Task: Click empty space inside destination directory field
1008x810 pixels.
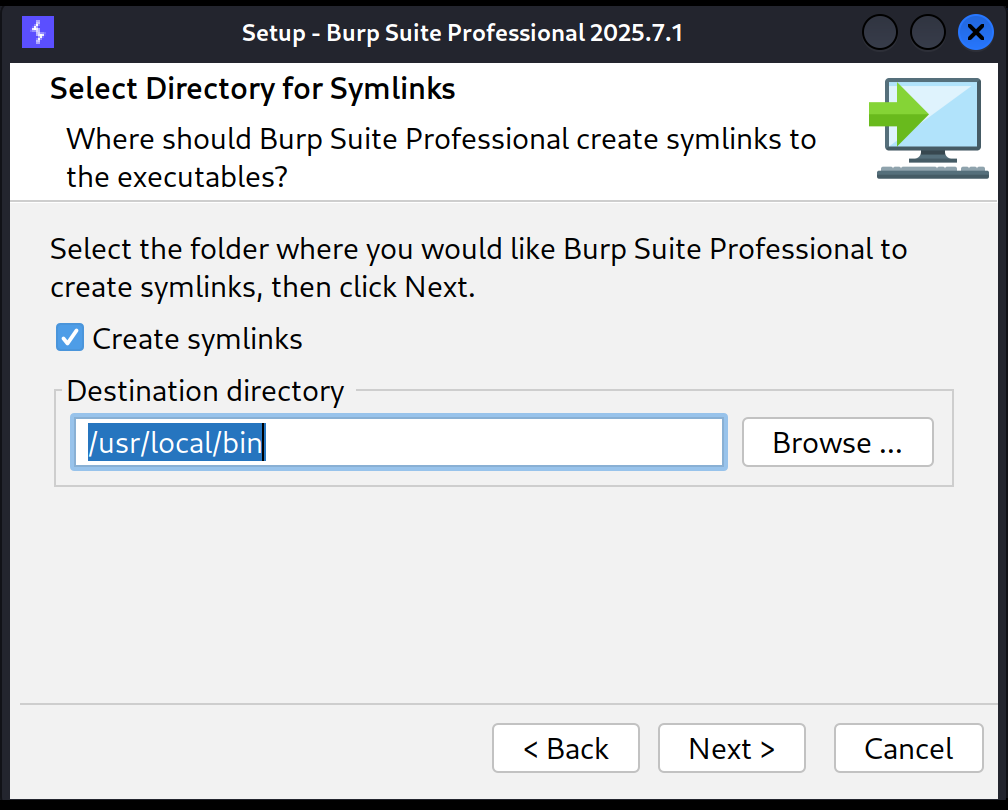Action: click(x=500, y=443)
